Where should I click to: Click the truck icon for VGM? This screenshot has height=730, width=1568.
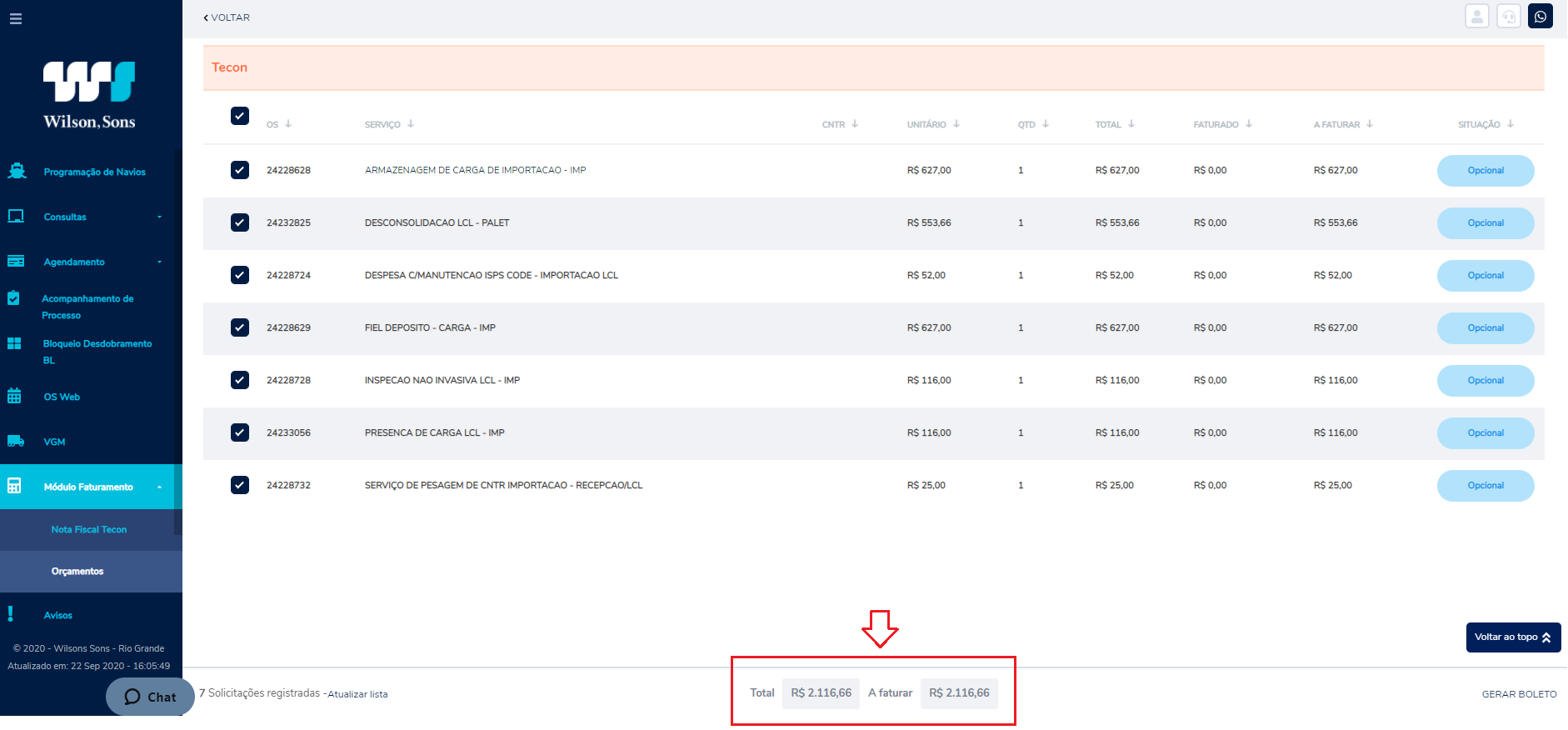15,441
